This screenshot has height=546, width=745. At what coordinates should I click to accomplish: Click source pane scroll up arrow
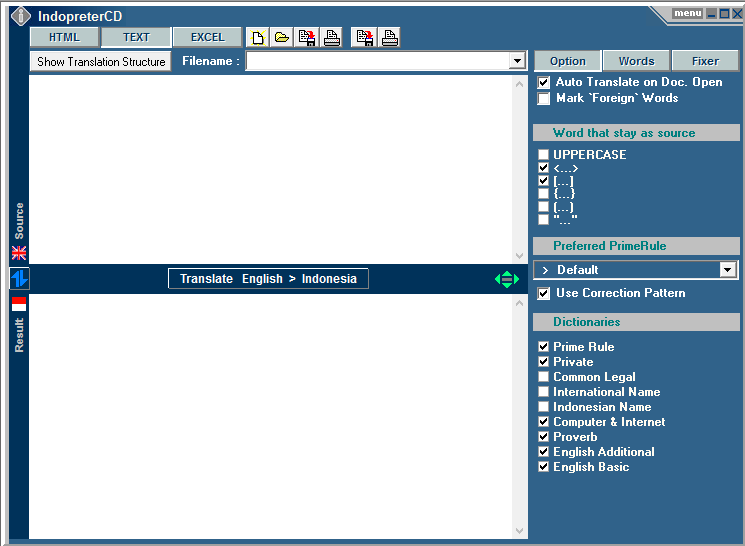tap(519, 84)
